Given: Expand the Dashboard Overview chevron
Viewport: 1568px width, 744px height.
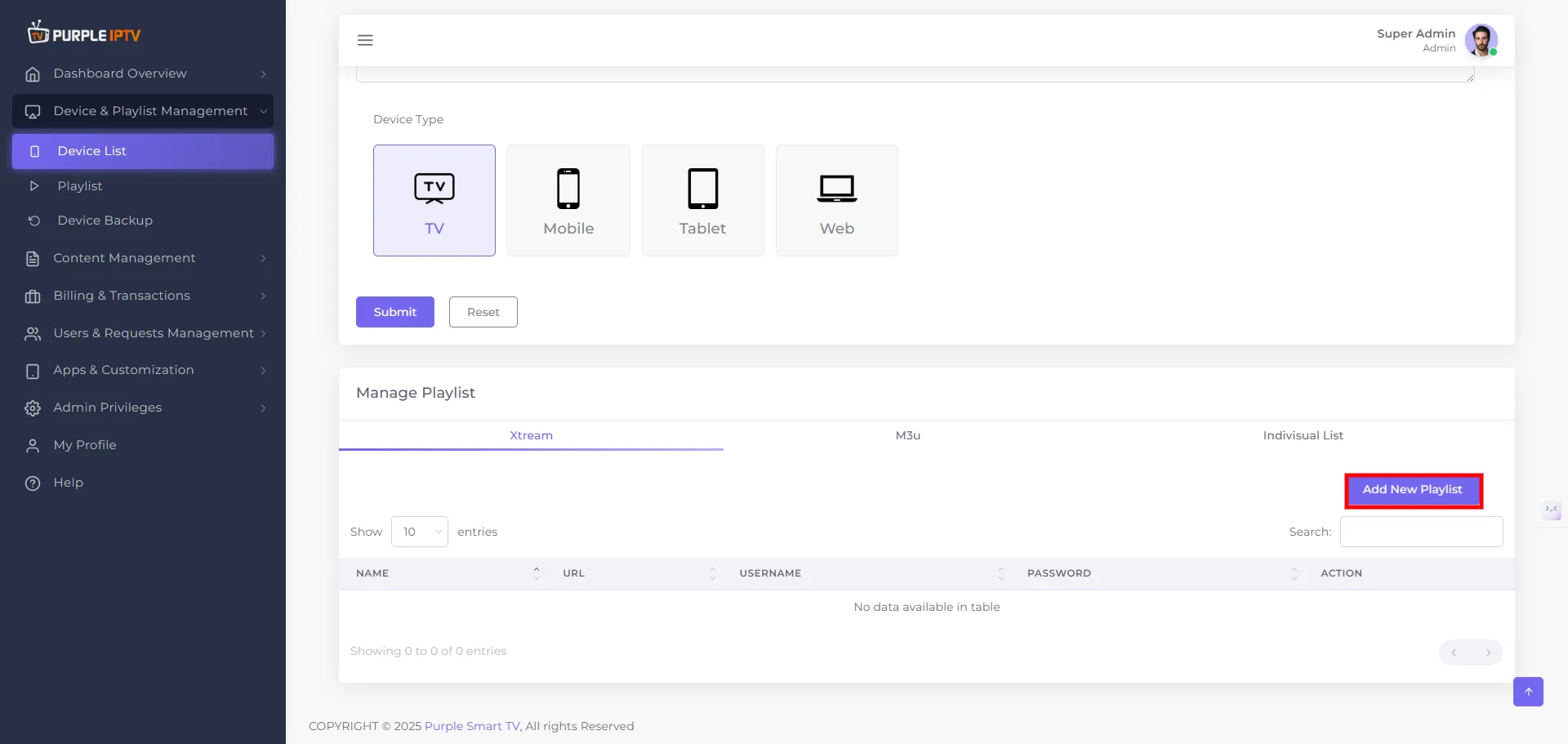Looking at the screenshot, I should click(263, 74).
